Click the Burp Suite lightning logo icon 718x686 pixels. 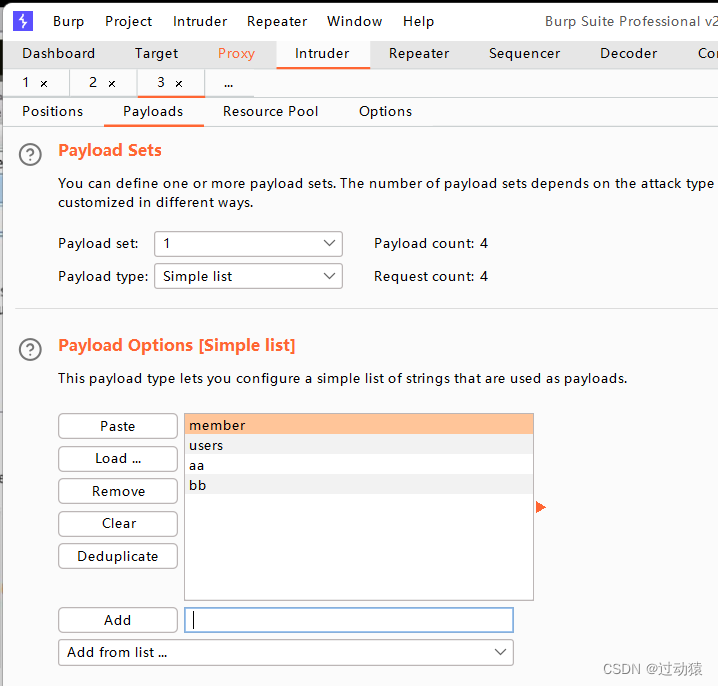(22, 21)
